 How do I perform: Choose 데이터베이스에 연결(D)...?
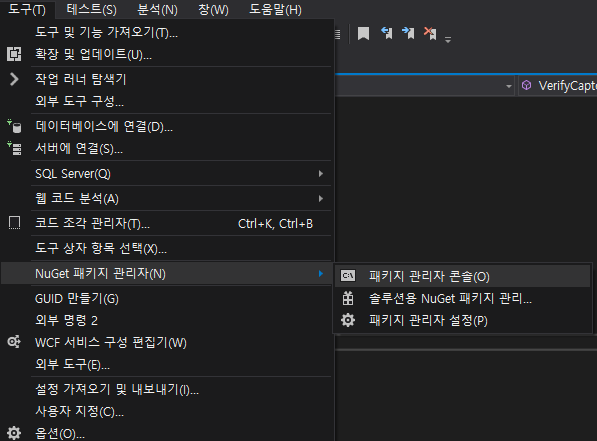click(x=168, y=126)
